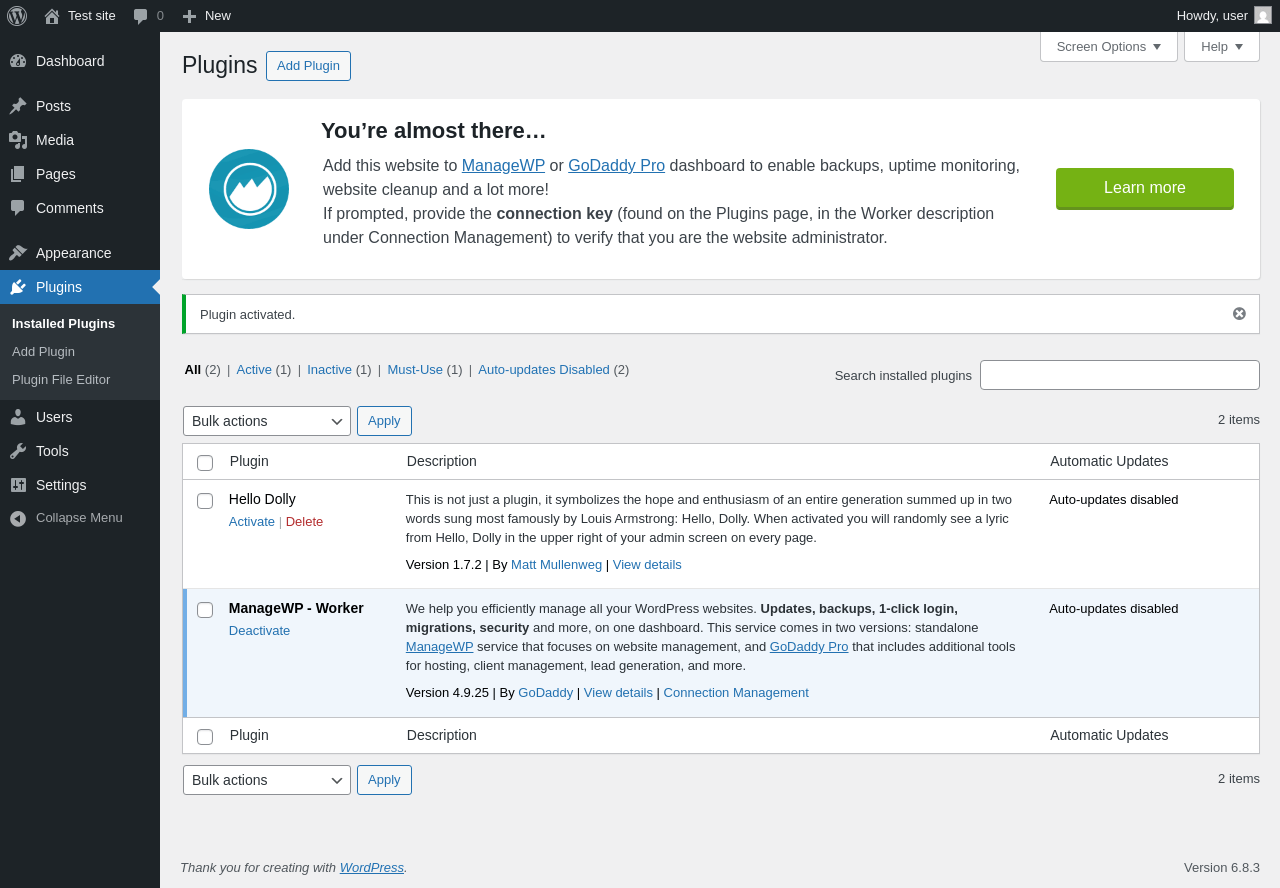Click the Collapse Menu arrow icon
Screen dimensions: 1280x888
18,518
